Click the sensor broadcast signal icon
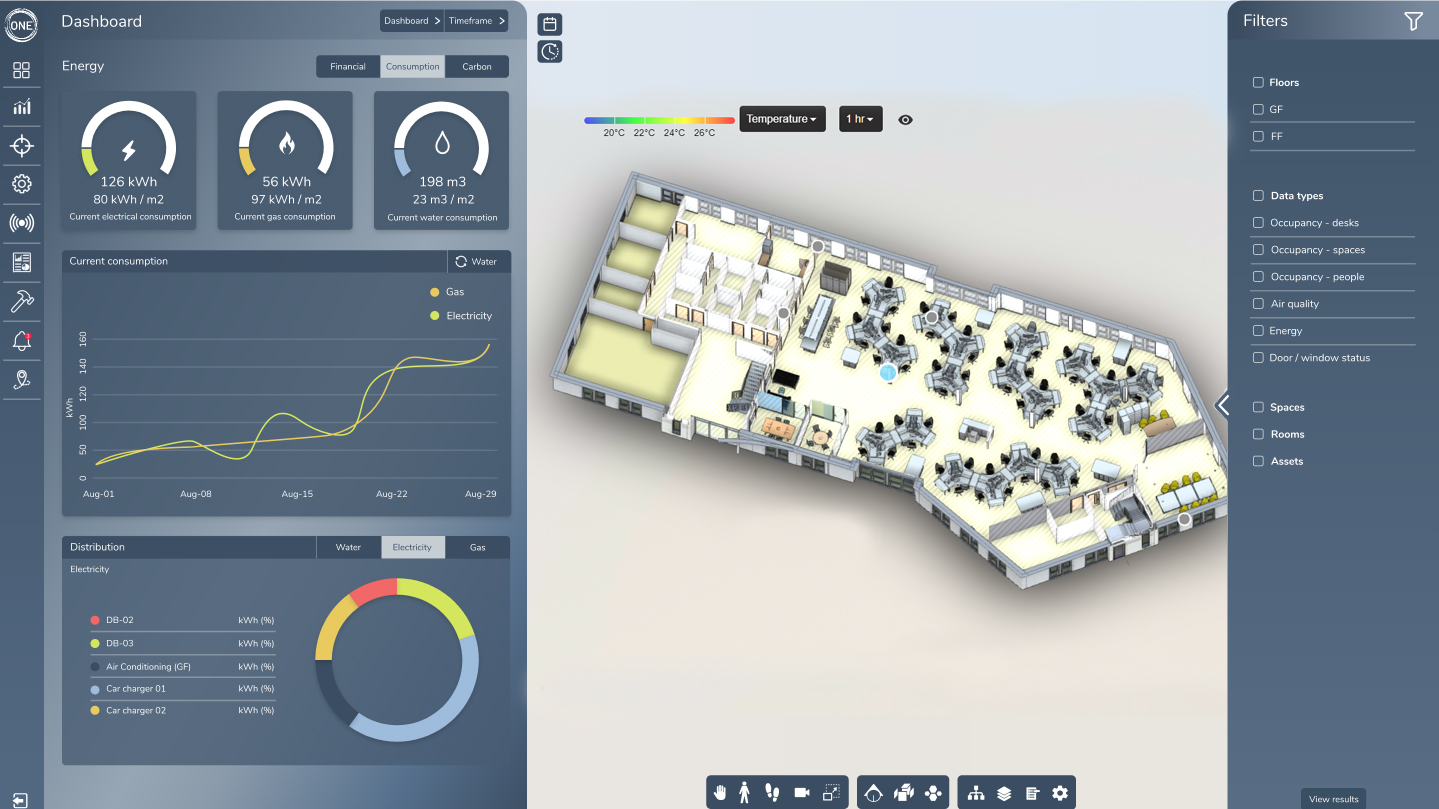Viewport: 1439px width, 809px height. click(21, 223)
